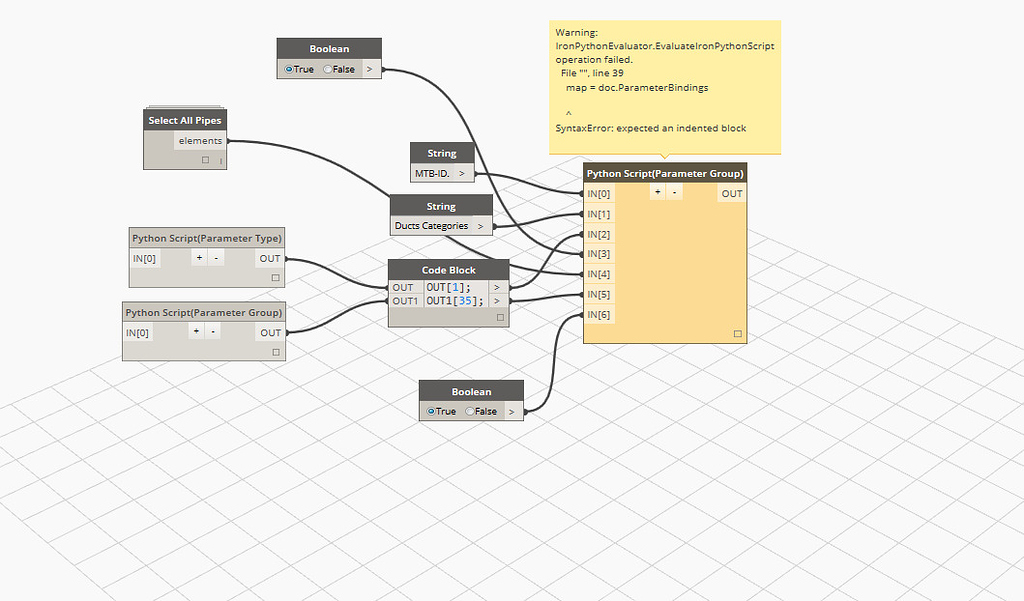Remove an input with - on the large Python node
Image resolution: width=1024 pixels, height=601 pixels.
click(674, 192)
